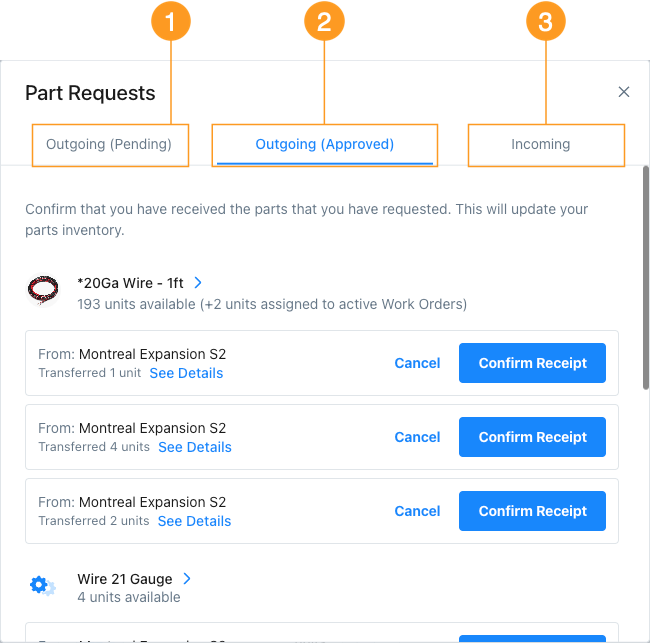Click the Wire 21 Gauge gear icon

(x=42, y=586)
